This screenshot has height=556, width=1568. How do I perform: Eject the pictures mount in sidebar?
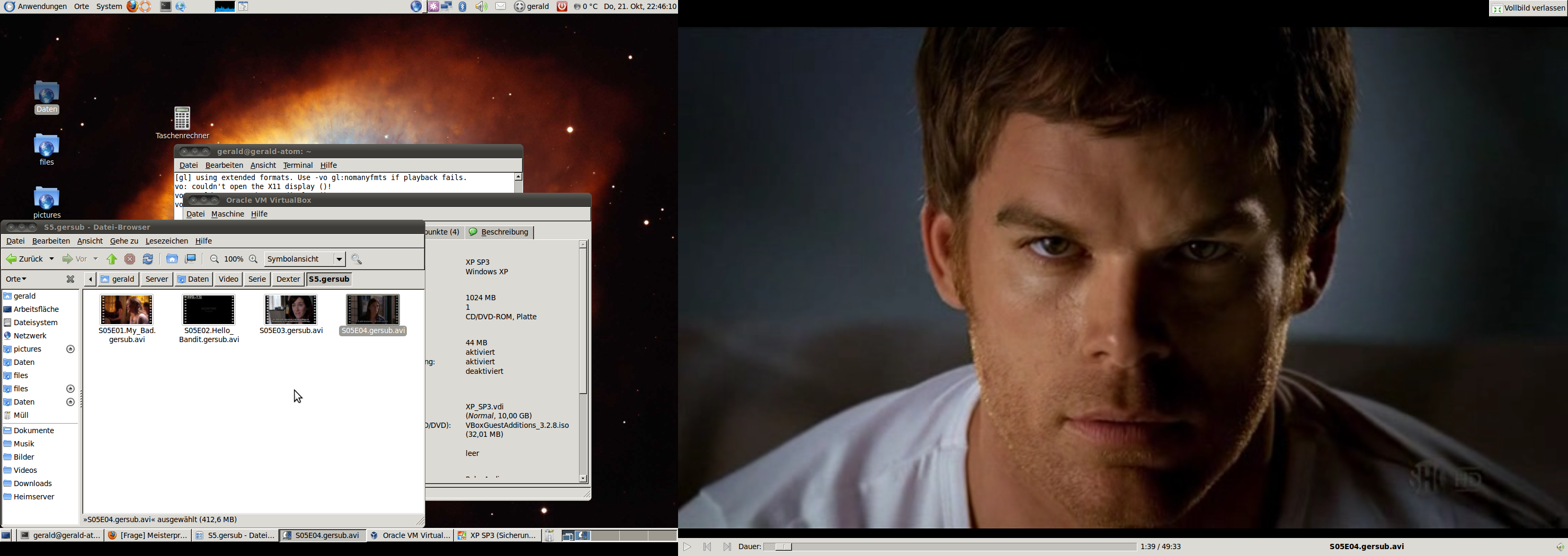point(70,349)
